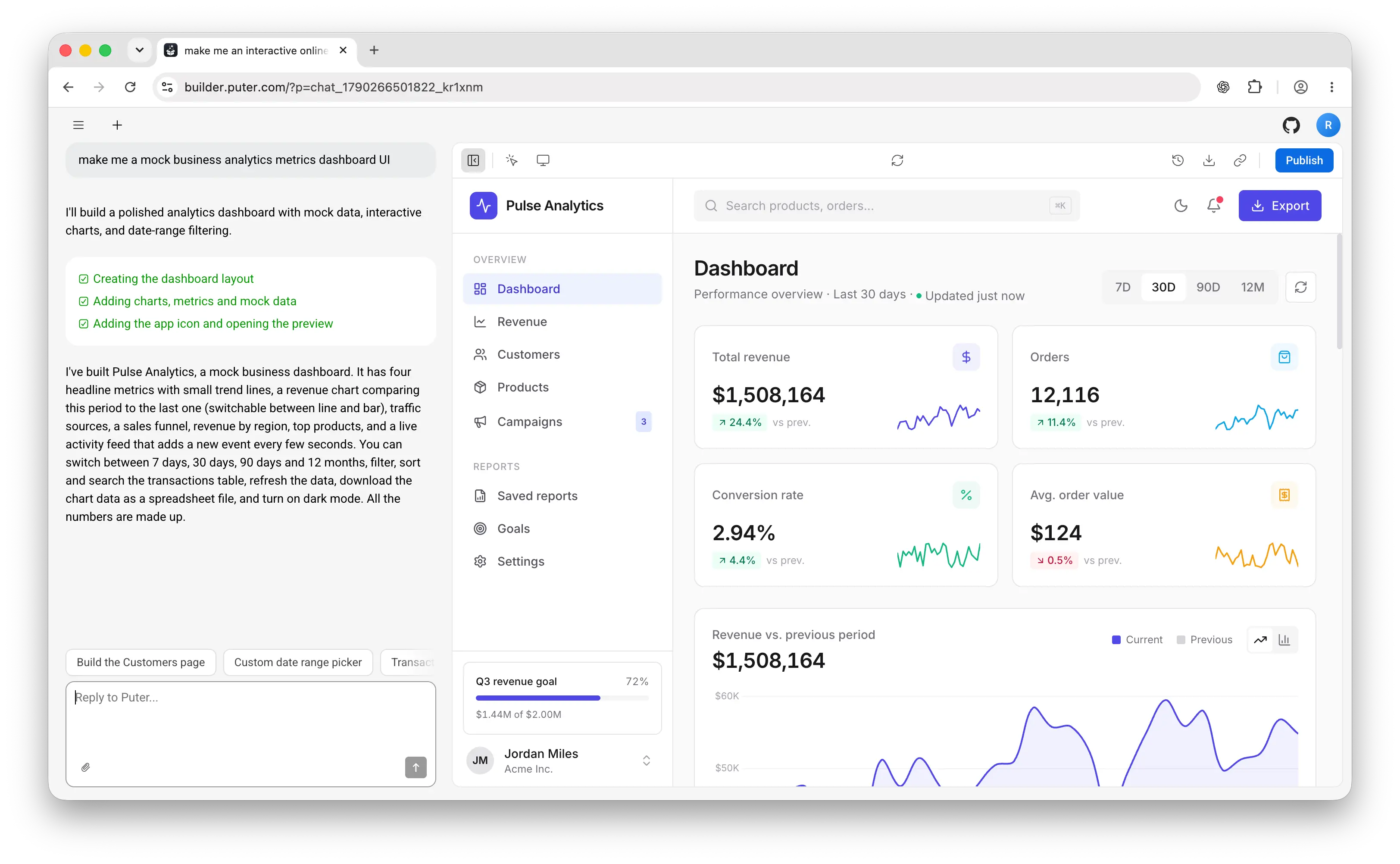The image size is (1400, 864).
Task: Activate the element selector cursor tool
Action: [512, 160]
